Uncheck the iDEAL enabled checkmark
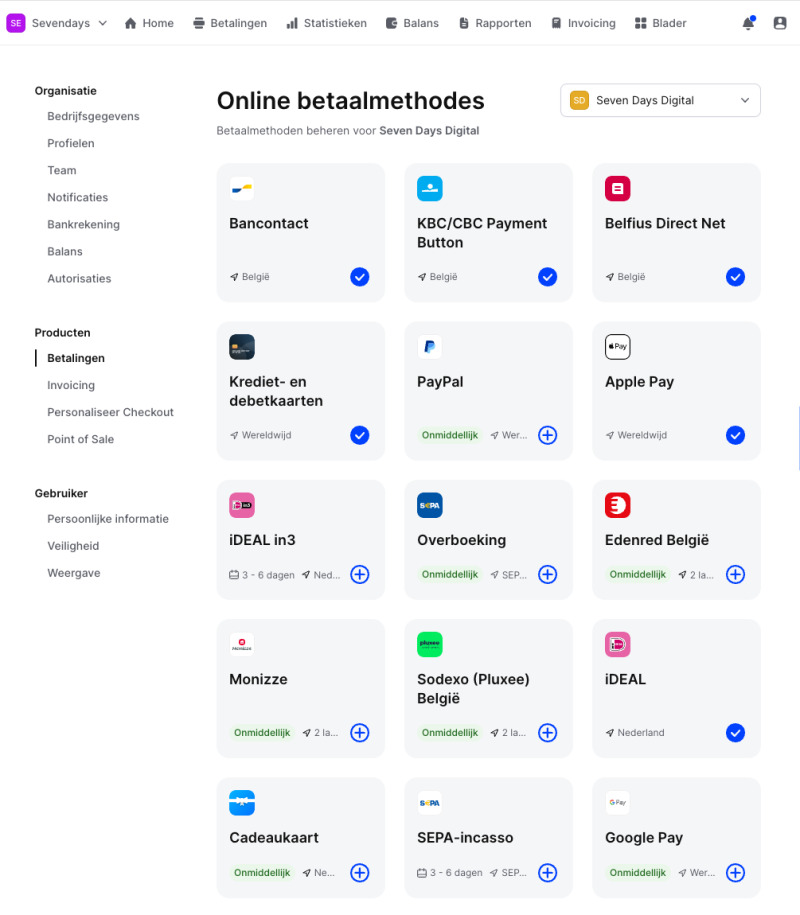Screen dimensions: 800x915 pyautogui.click(x=736, y=733)
